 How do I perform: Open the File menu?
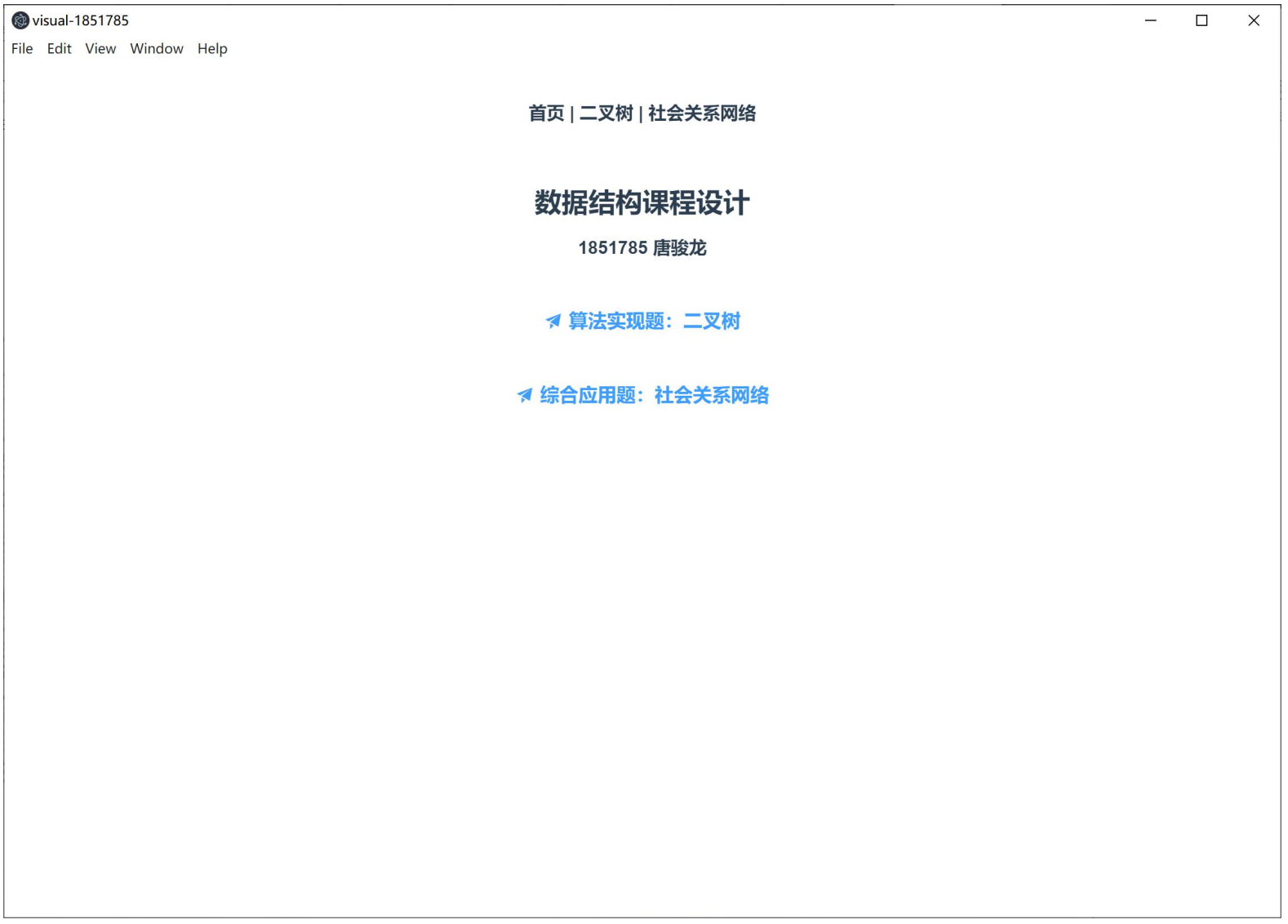pos(22,49)
